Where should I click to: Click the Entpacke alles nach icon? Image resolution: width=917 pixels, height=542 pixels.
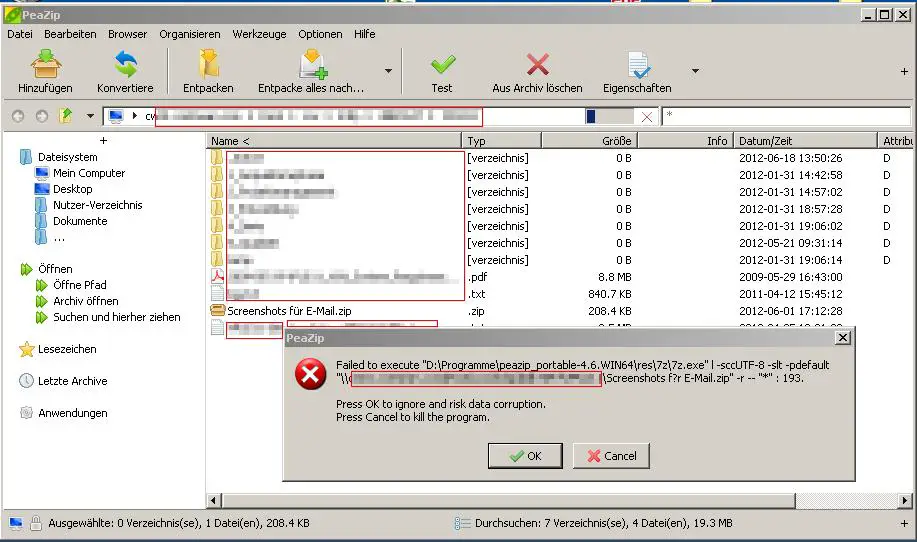312,64
